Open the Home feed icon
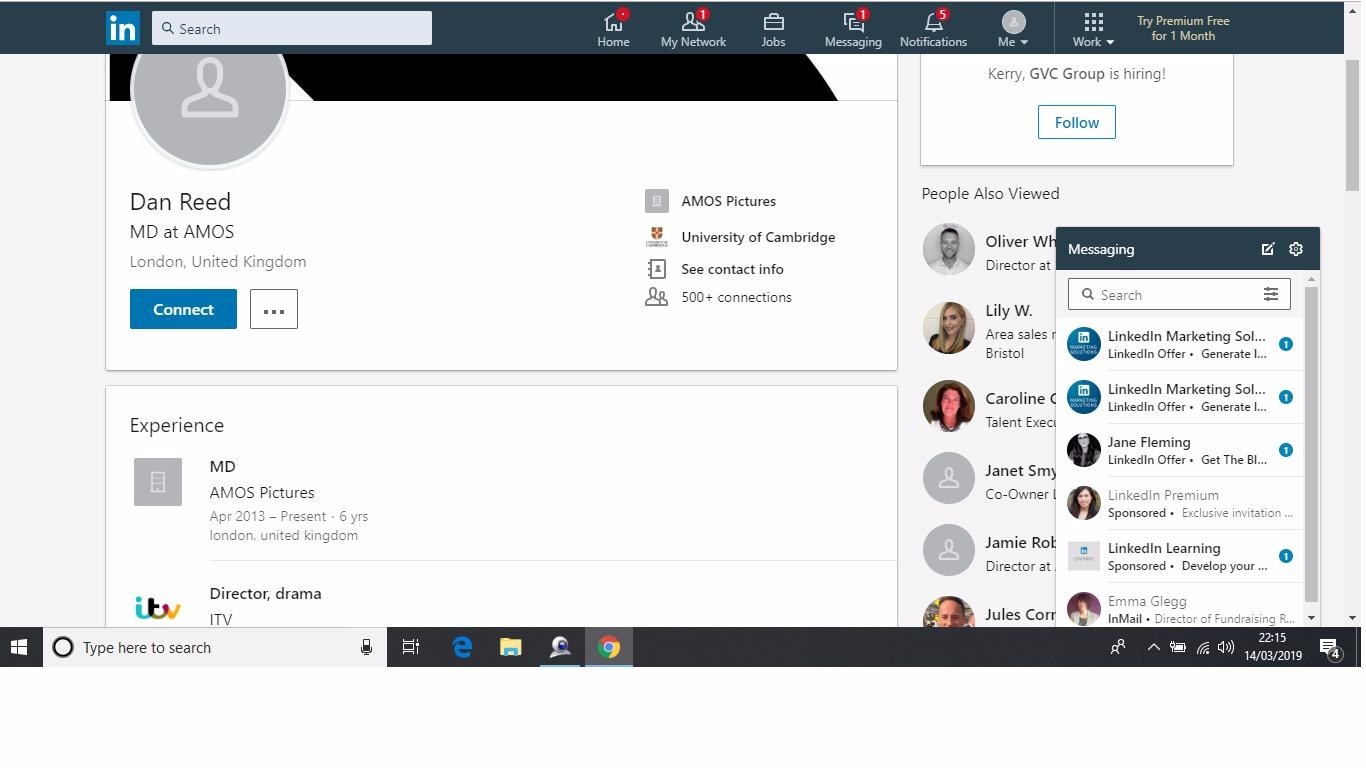 pos(613,23)
